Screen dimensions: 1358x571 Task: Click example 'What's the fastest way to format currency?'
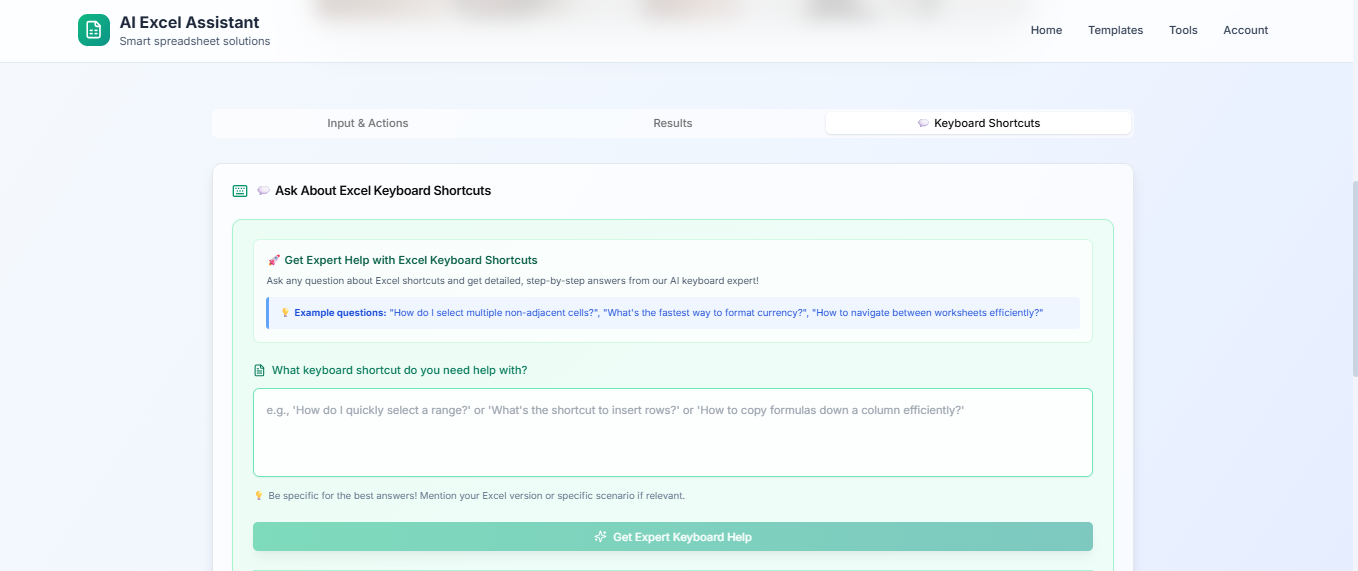(x=706, y=313)
